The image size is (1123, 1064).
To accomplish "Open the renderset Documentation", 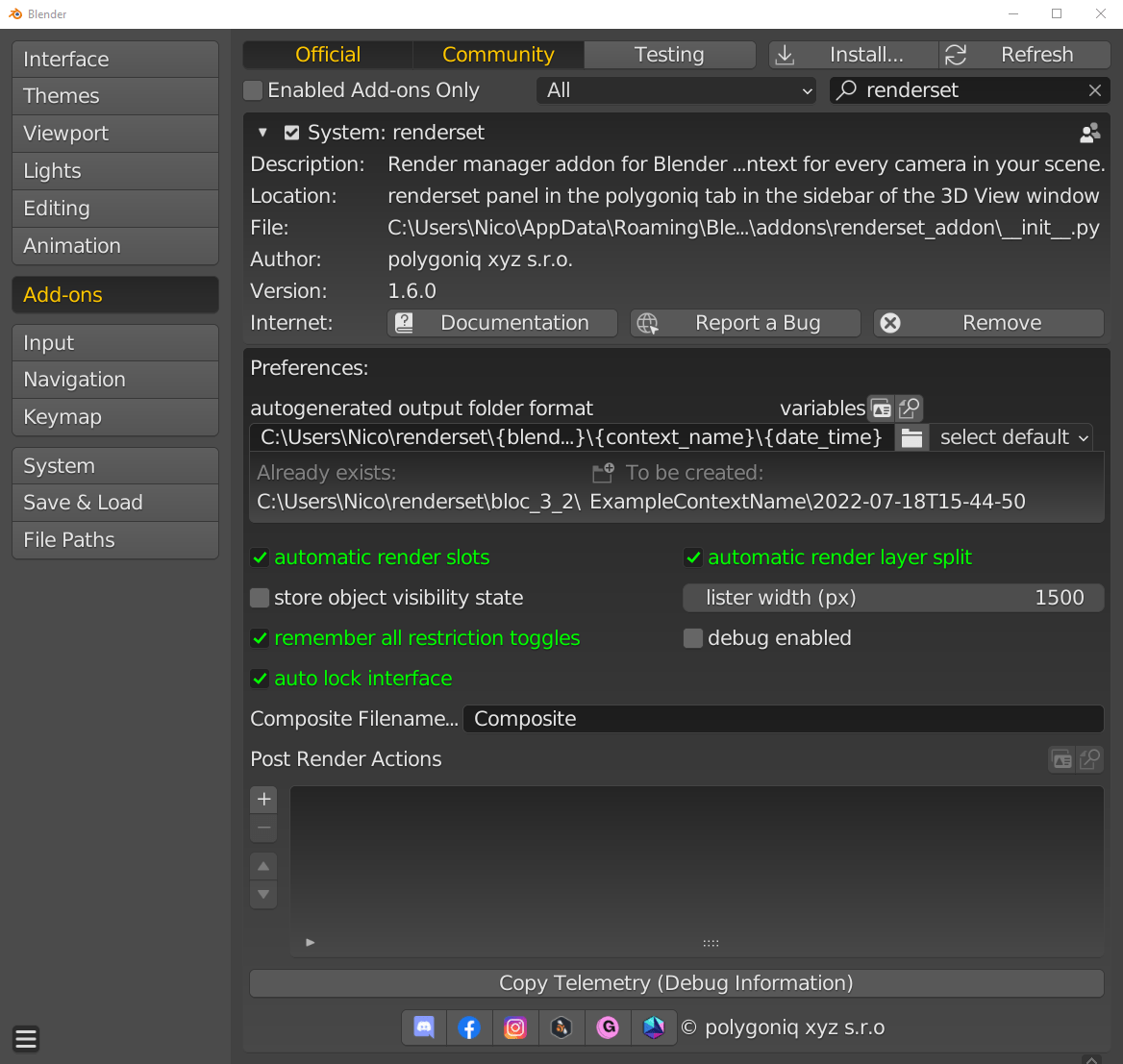I will pyautogui.click(x=502, y=323).
